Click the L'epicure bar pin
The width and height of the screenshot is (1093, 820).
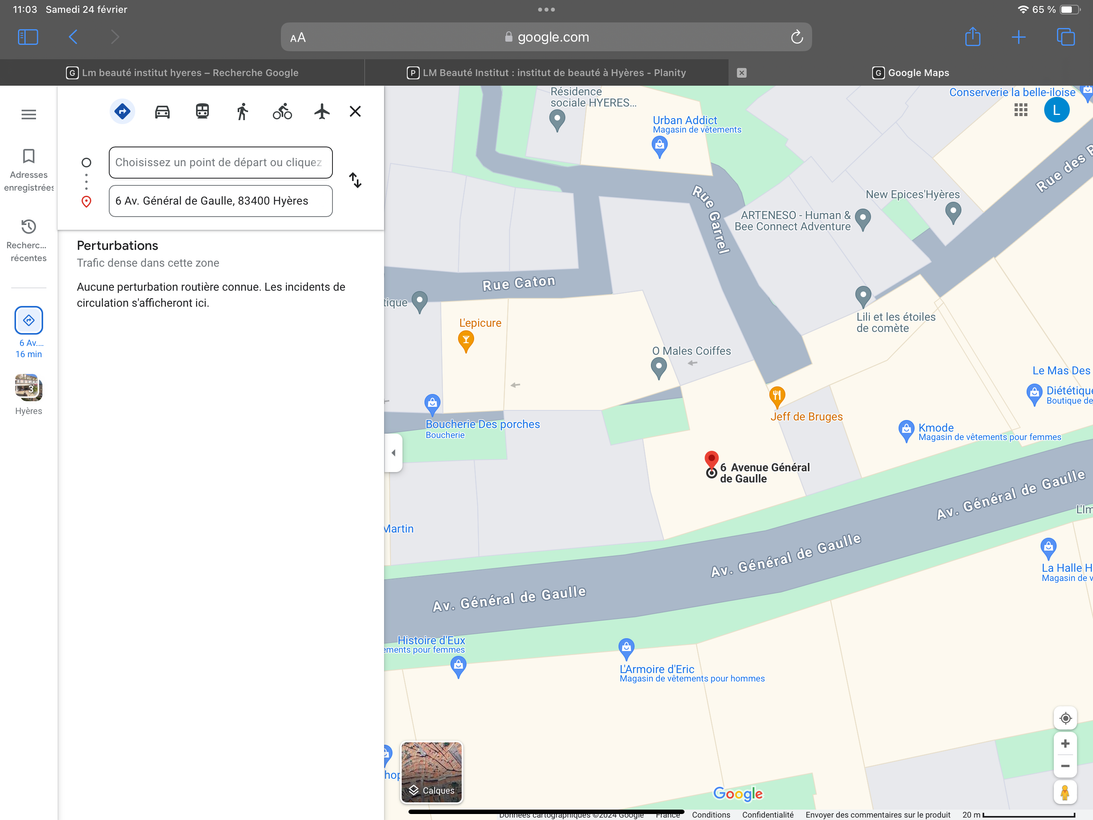click(466, 340)
